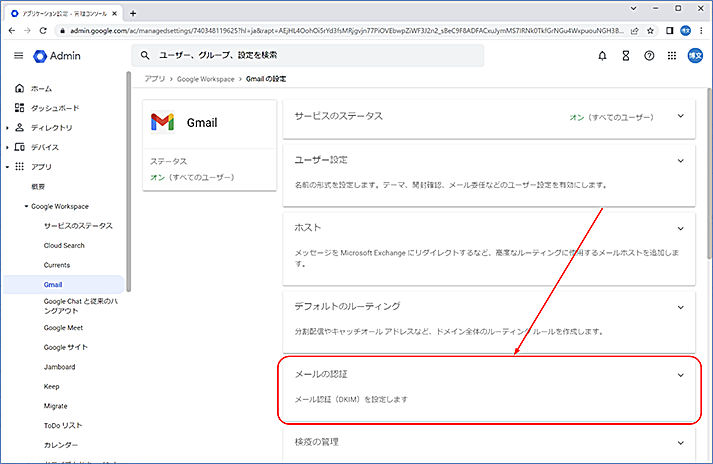The width and height of the screenshot is (713, 464).
Task: Click the main page vertical scrollbar
Action: point(709,173)
